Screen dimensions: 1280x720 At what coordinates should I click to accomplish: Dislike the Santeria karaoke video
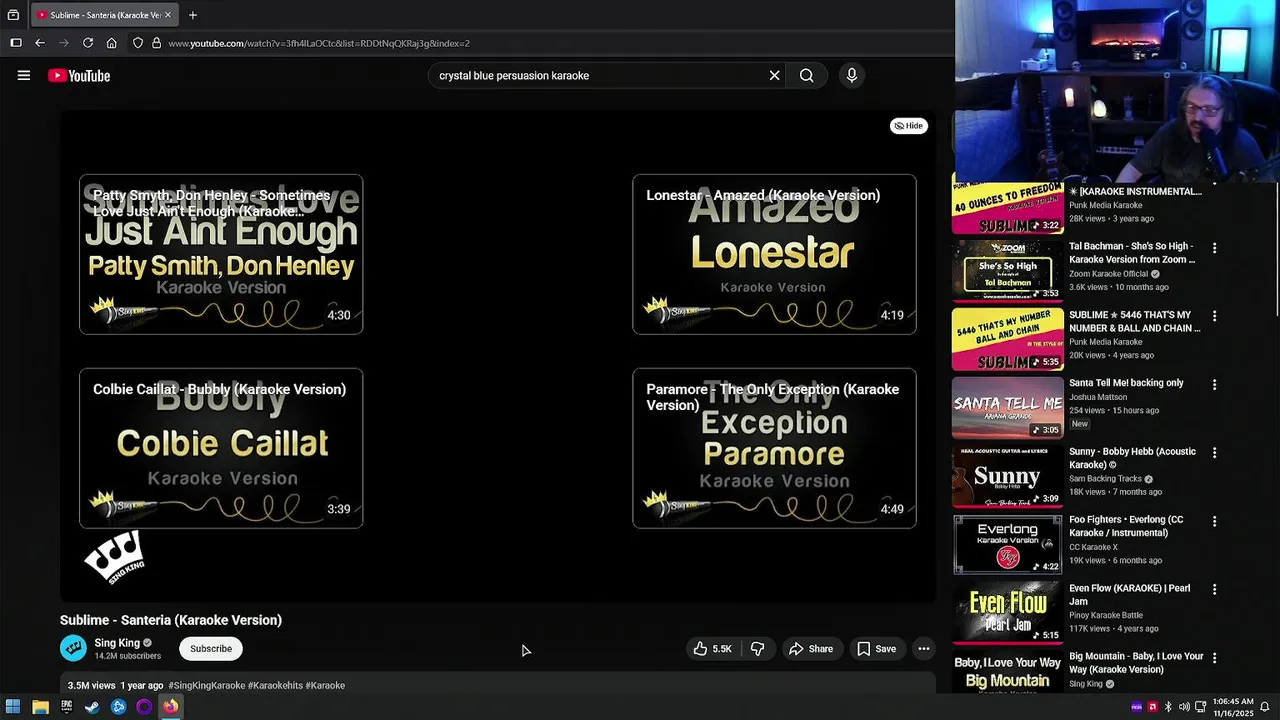pos(758,649)
